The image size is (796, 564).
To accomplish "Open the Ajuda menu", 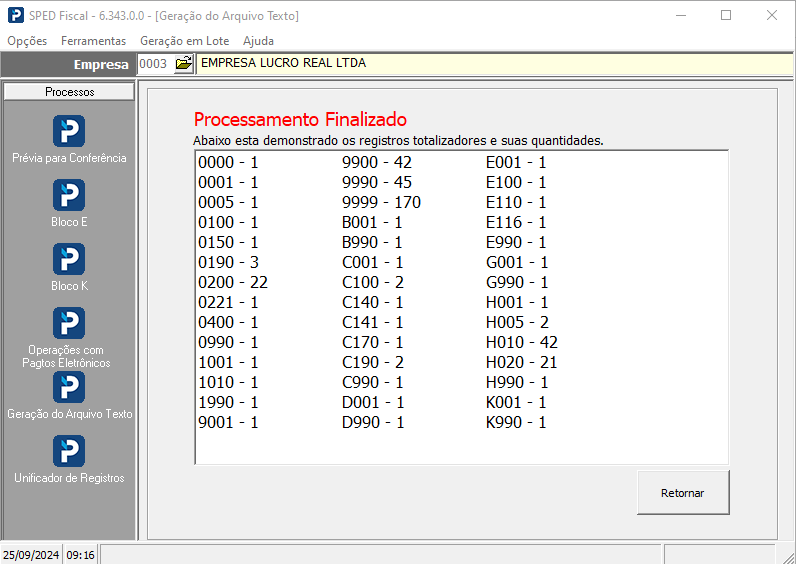I will tap(258, 41).
